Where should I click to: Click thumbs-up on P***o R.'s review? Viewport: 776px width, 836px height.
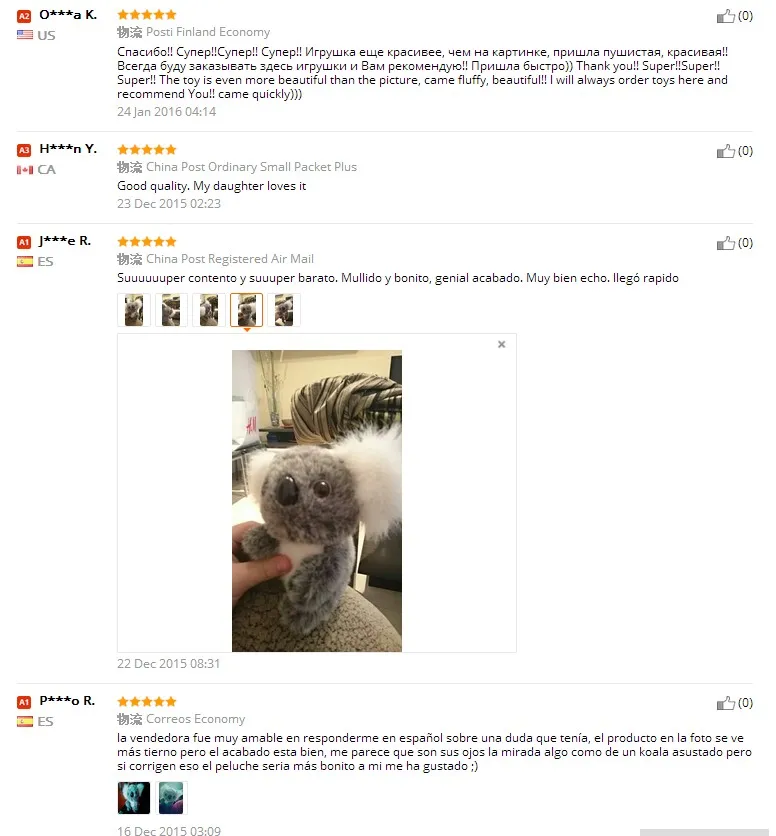coord(725,703)
